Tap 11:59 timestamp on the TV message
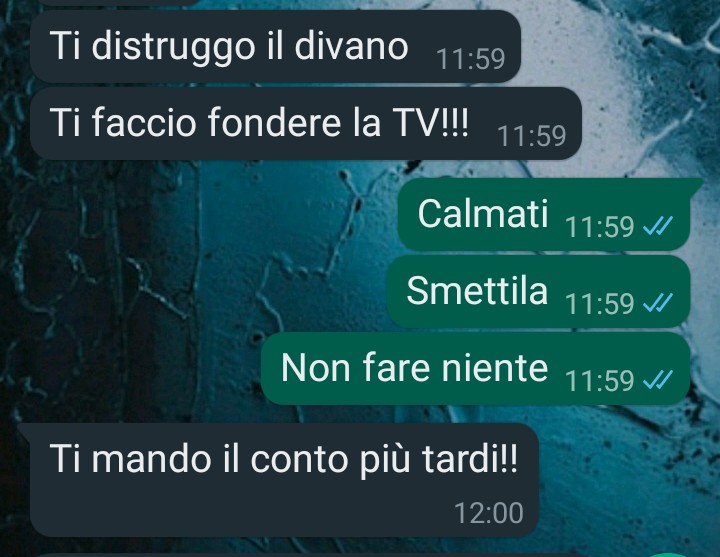Screen dimensions: 720x557 [x=532, y=136]
